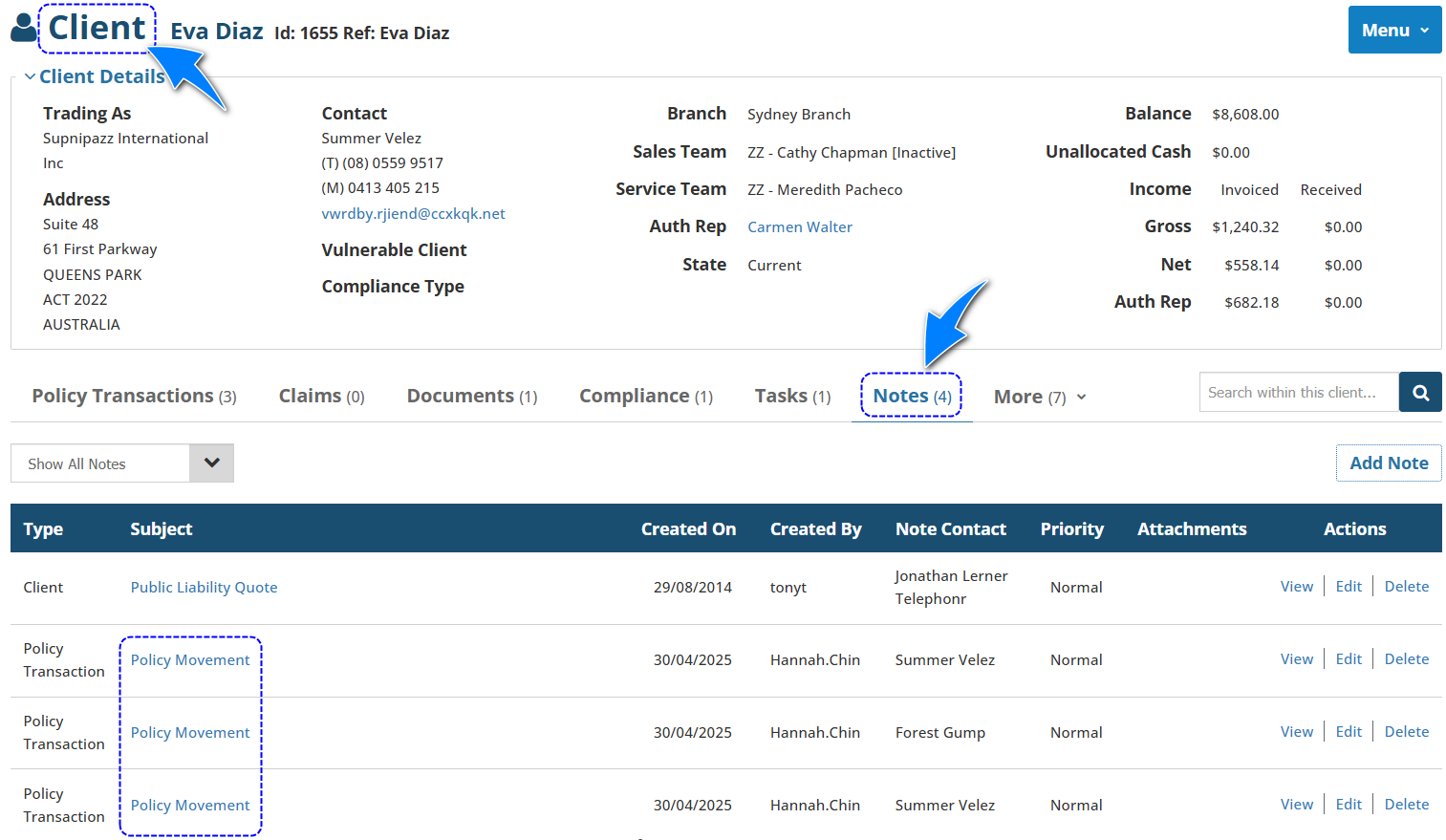The width and height of the screenshot is (1446, 840).
Task: Open the Menu dropdown button
Action: tap(1393, 31)
